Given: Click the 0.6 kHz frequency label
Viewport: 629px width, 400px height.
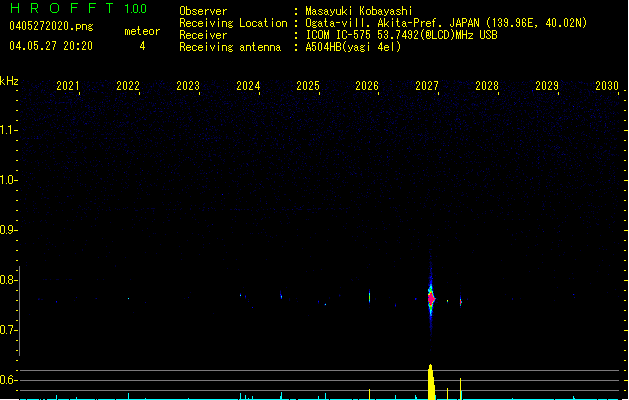Looking at the screenshot, I should click(x=9, y=380).
